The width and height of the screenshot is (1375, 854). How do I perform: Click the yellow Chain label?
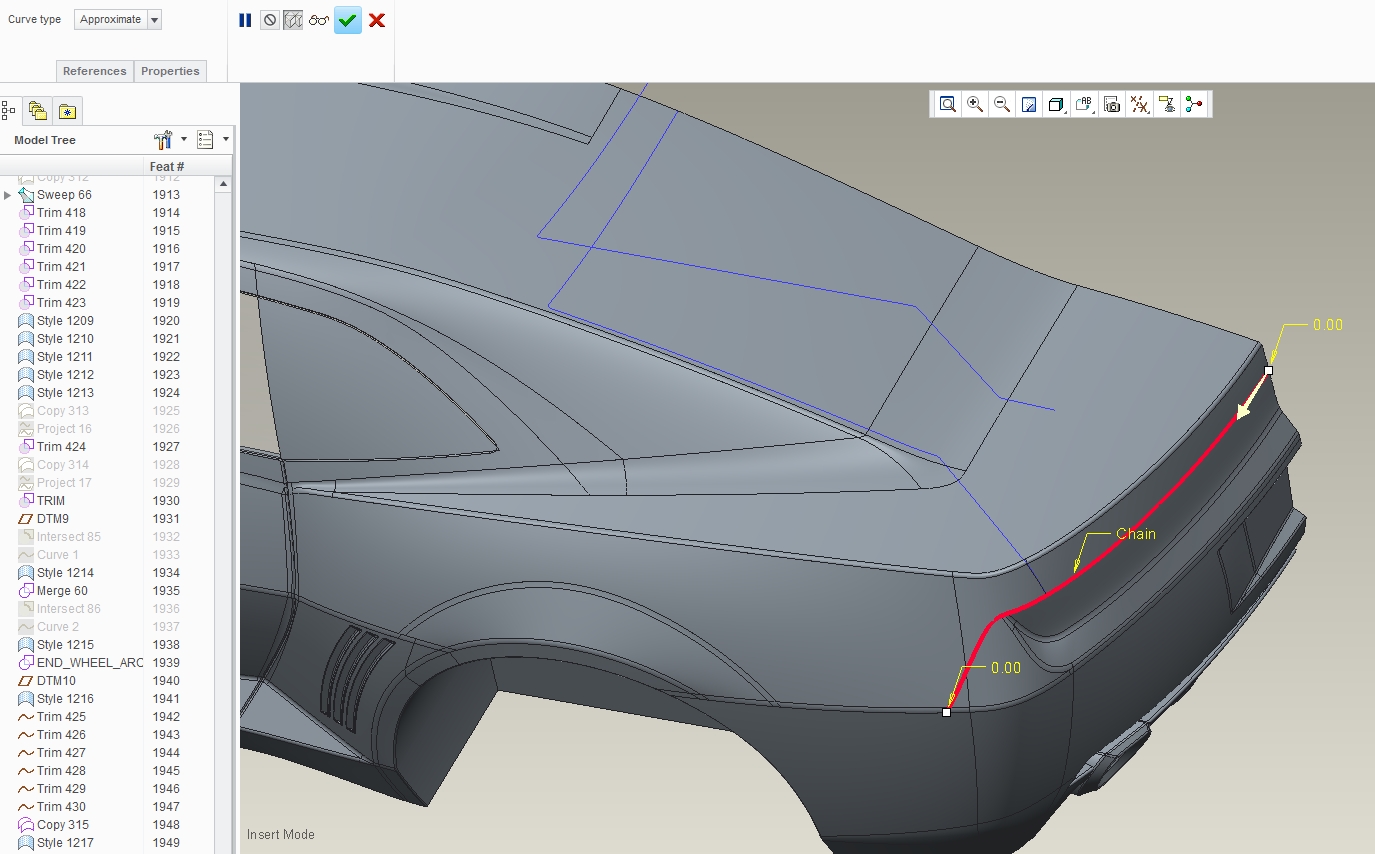pyautogui.click(x=1136, y=534)
